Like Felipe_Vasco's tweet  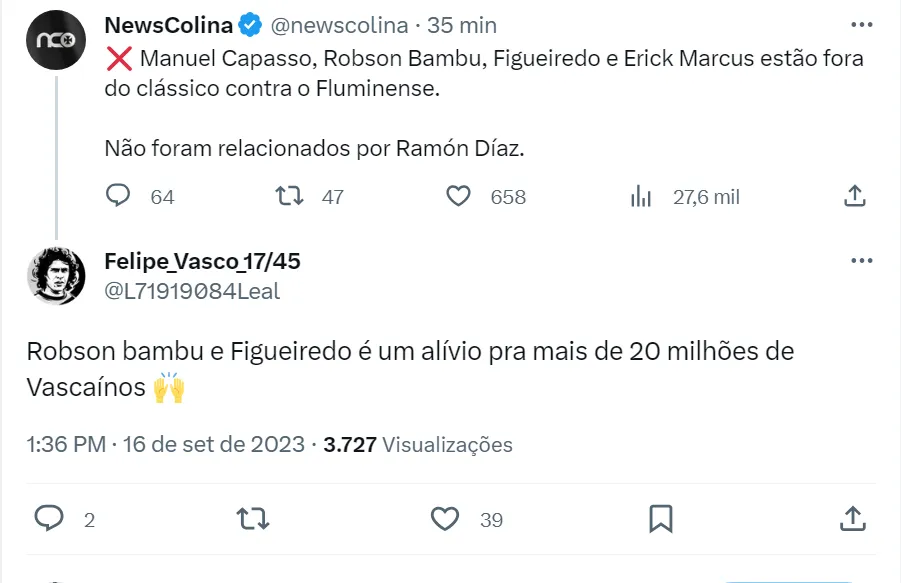tap(445, 518)
